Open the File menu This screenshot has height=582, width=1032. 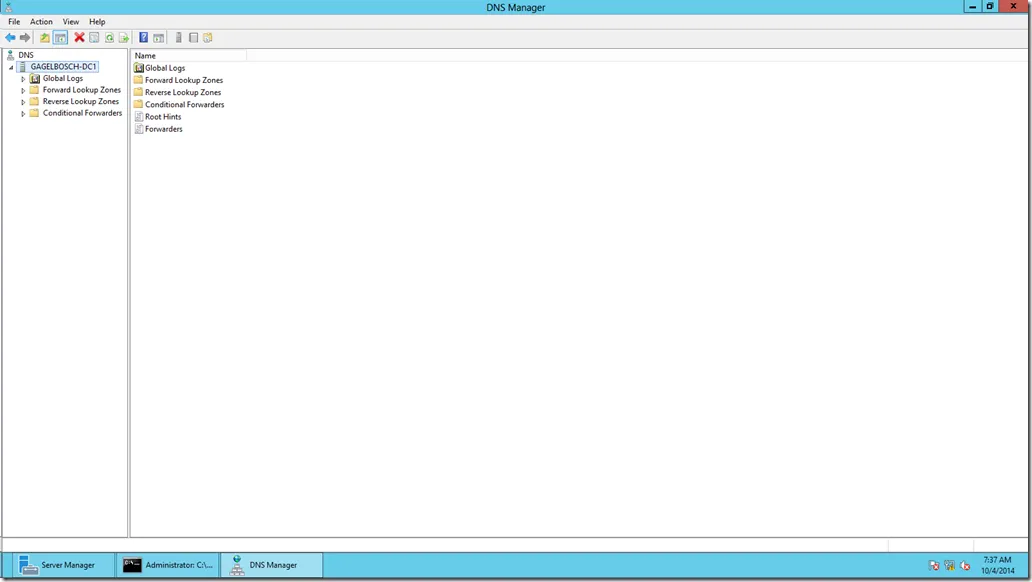(x=14, y=22)
